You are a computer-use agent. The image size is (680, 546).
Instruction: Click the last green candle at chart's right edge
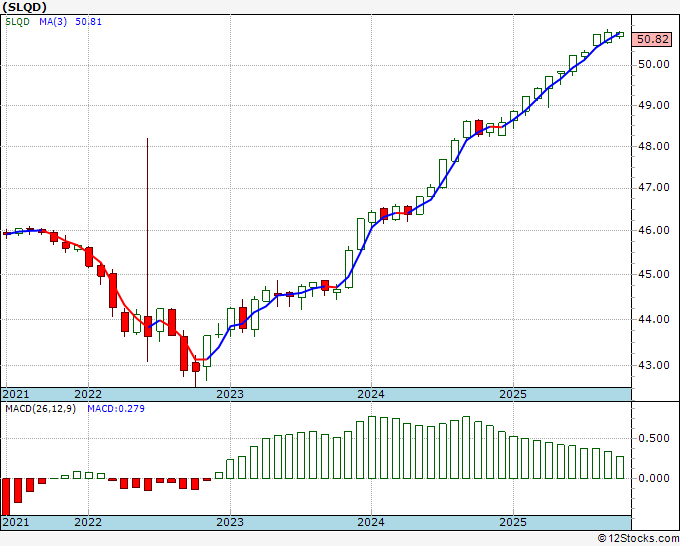(x=620, y=35)
